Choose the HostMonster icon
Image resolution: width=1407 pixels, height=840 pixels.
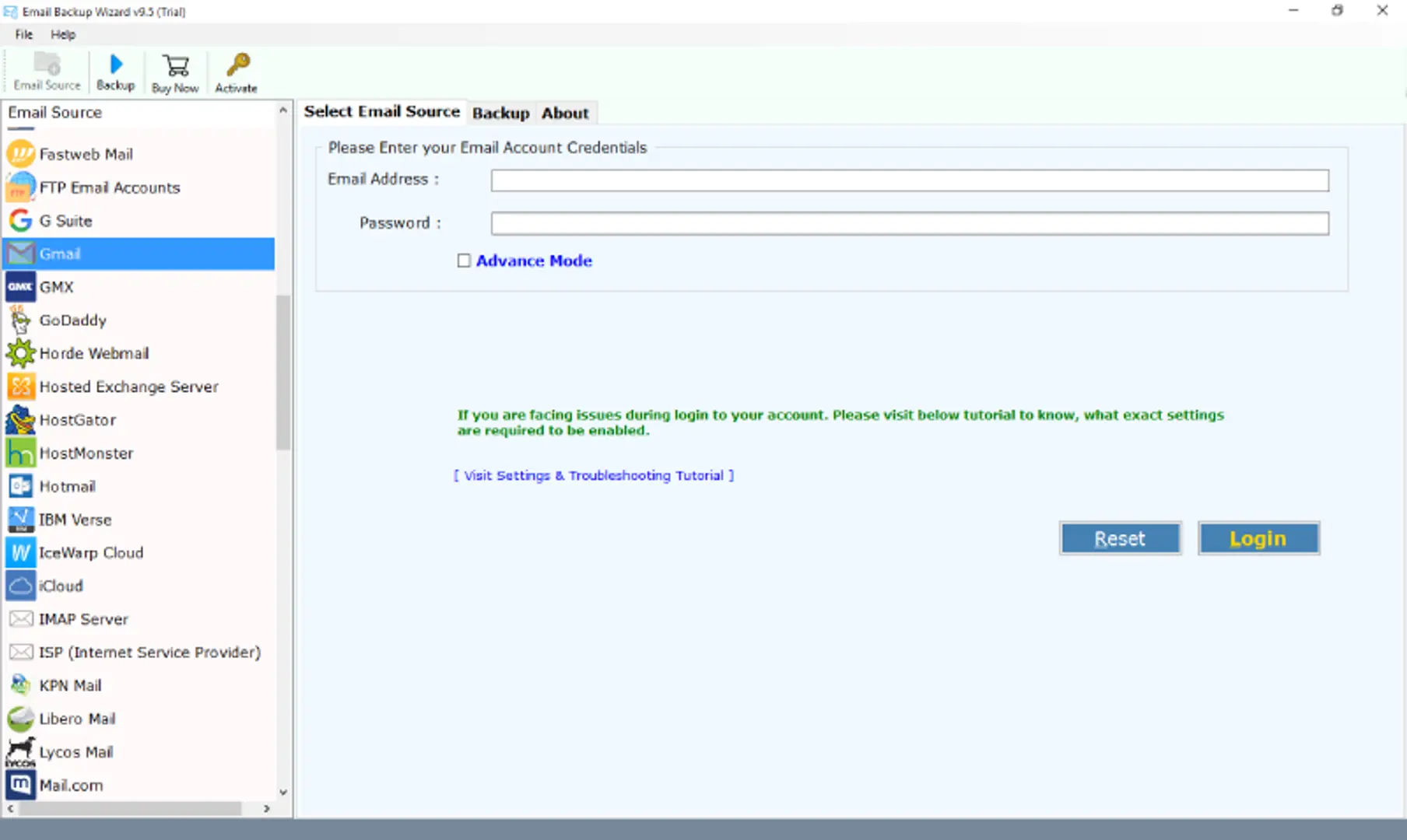21,453
